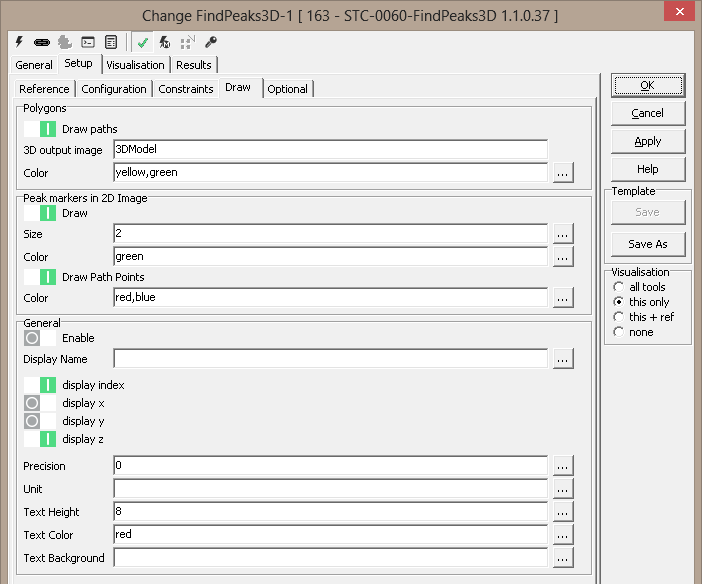Click ellipsis button next to Size field
Screen dimensions: 702x584
(x=563, y=234)
